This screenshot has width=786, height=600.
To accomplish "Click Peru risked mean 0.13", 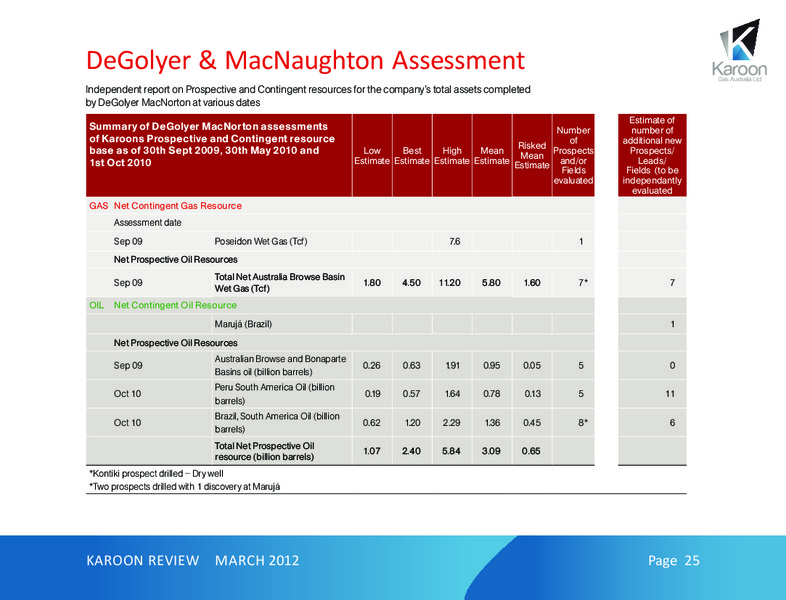I will click(533, 394).
